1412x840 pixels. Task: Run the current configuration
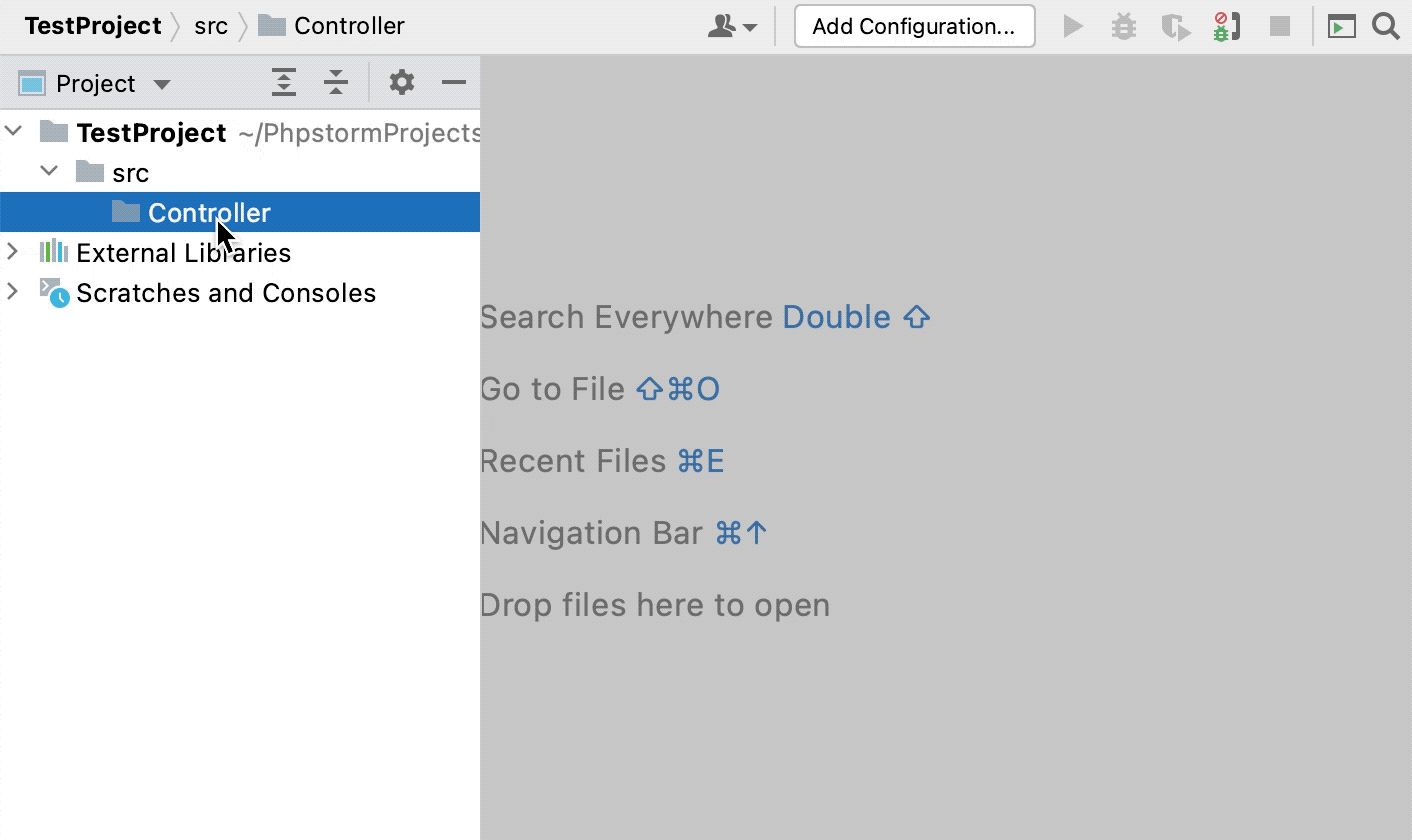pyautogui.click(x=1073, y=26)
